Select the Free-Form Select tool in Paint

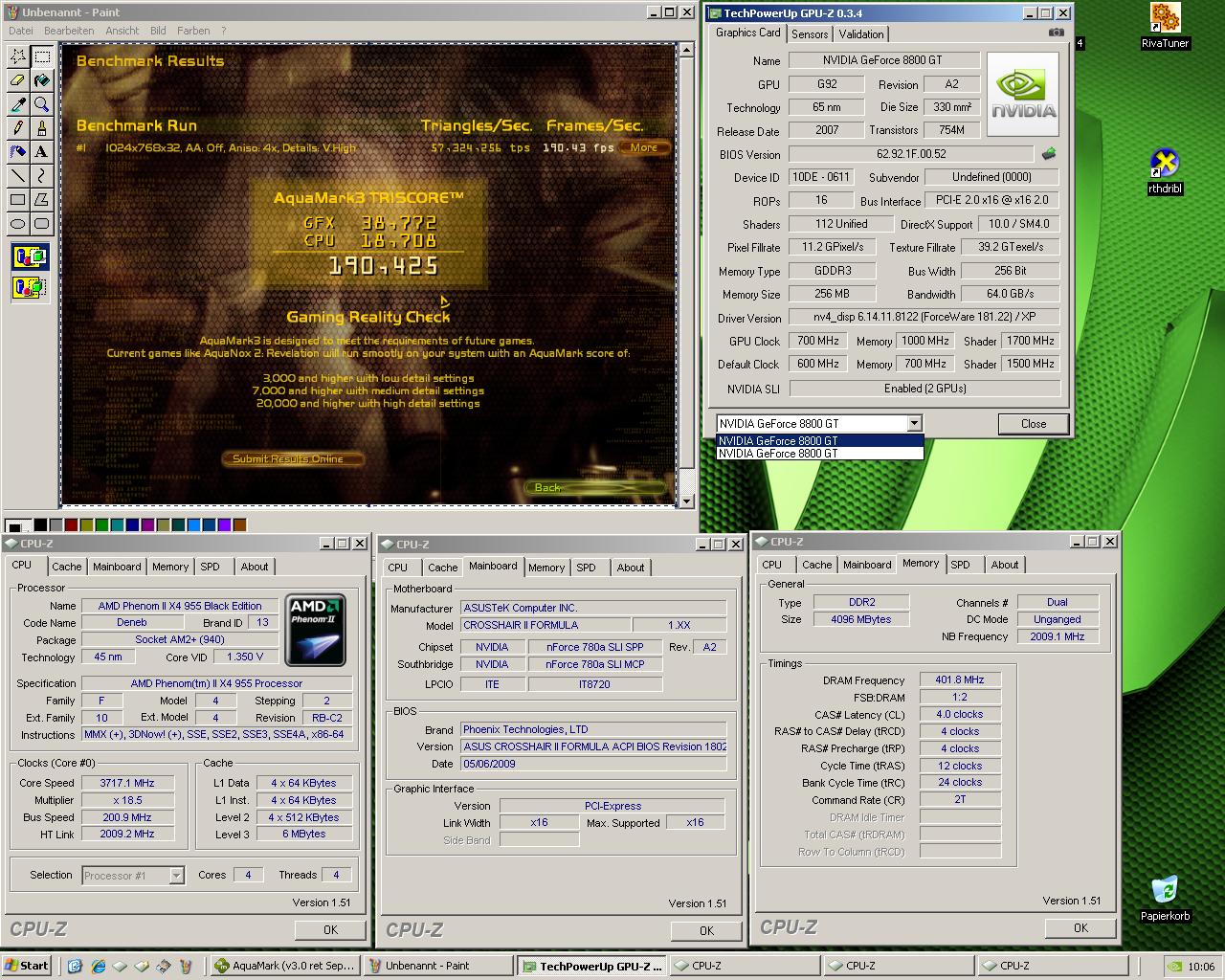18,56
